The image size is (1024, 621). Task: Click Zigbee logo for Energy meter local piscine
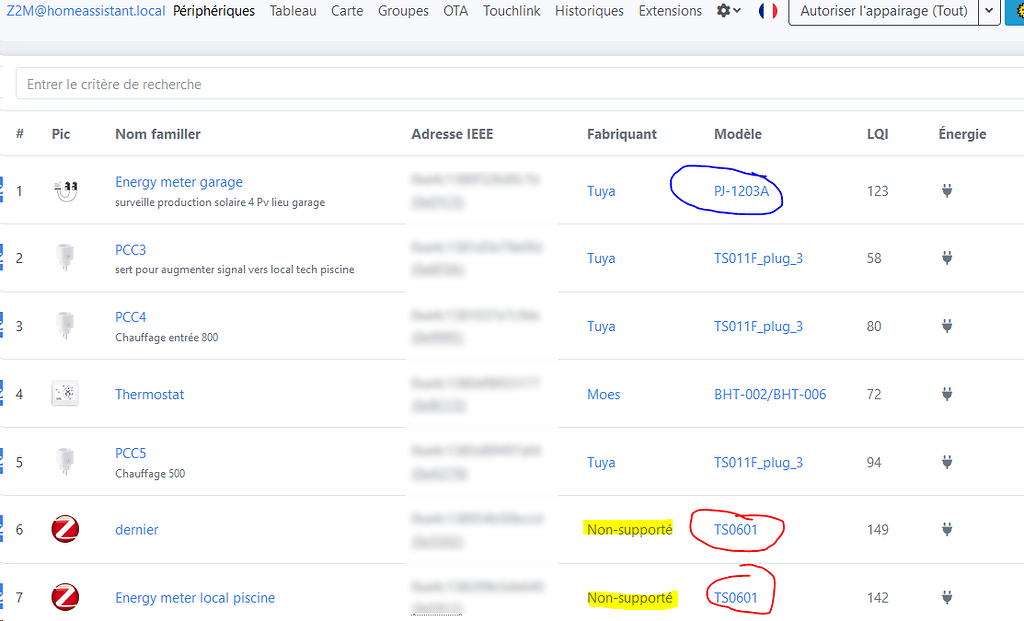65,598
